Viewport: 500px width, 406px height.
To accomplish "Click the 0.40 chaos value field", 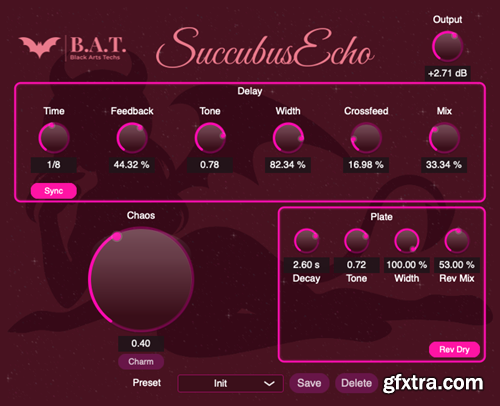I will 141,343.
